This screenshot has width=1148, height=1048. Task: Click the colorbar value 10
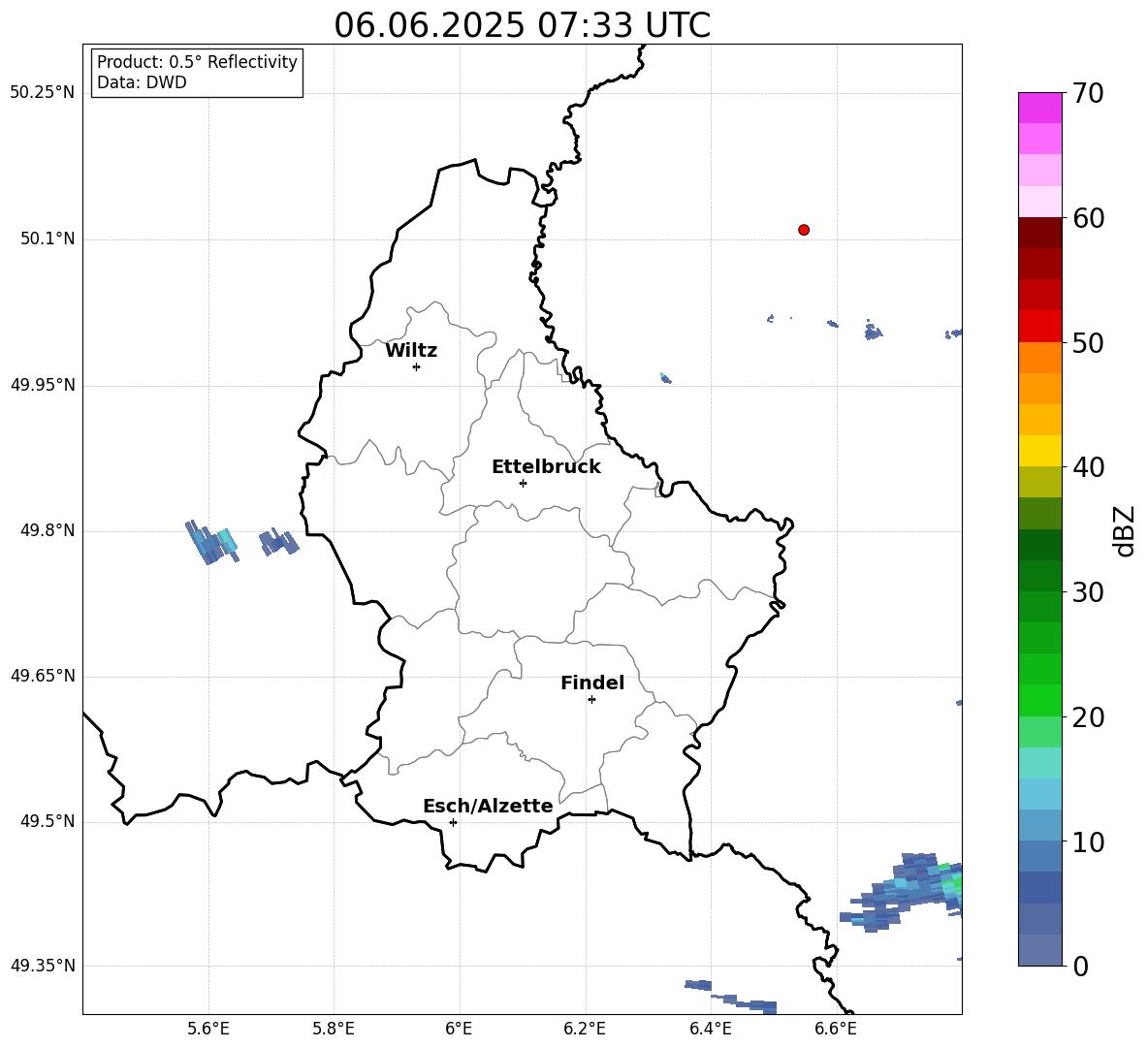tap(1088, 842)
